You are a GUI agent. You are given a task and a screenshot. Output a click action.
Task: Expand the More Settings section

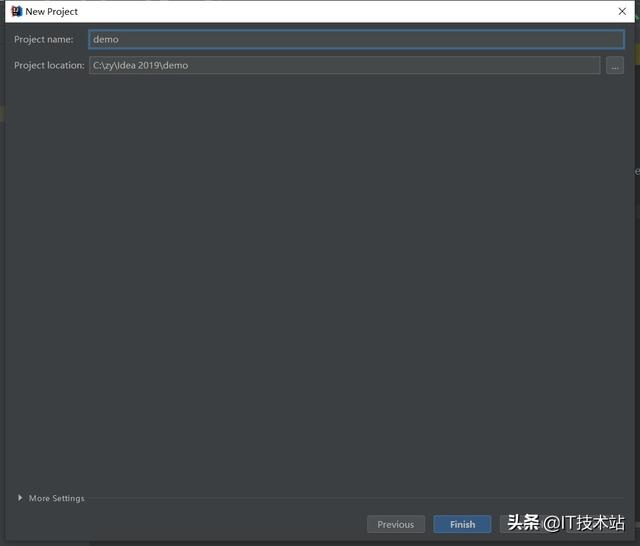tap(51, 498)
